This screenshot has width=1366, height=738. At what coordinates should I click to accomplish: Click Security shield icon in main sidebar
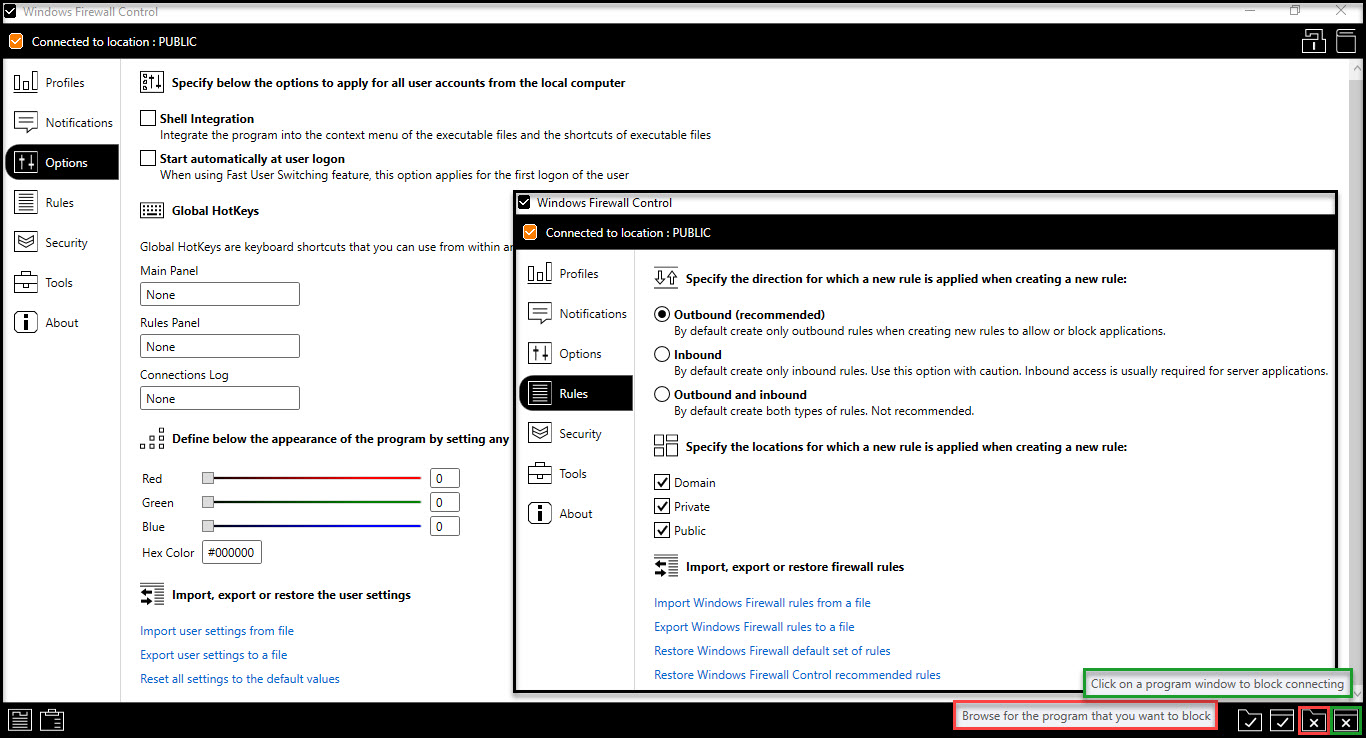(x=26, y=243)
